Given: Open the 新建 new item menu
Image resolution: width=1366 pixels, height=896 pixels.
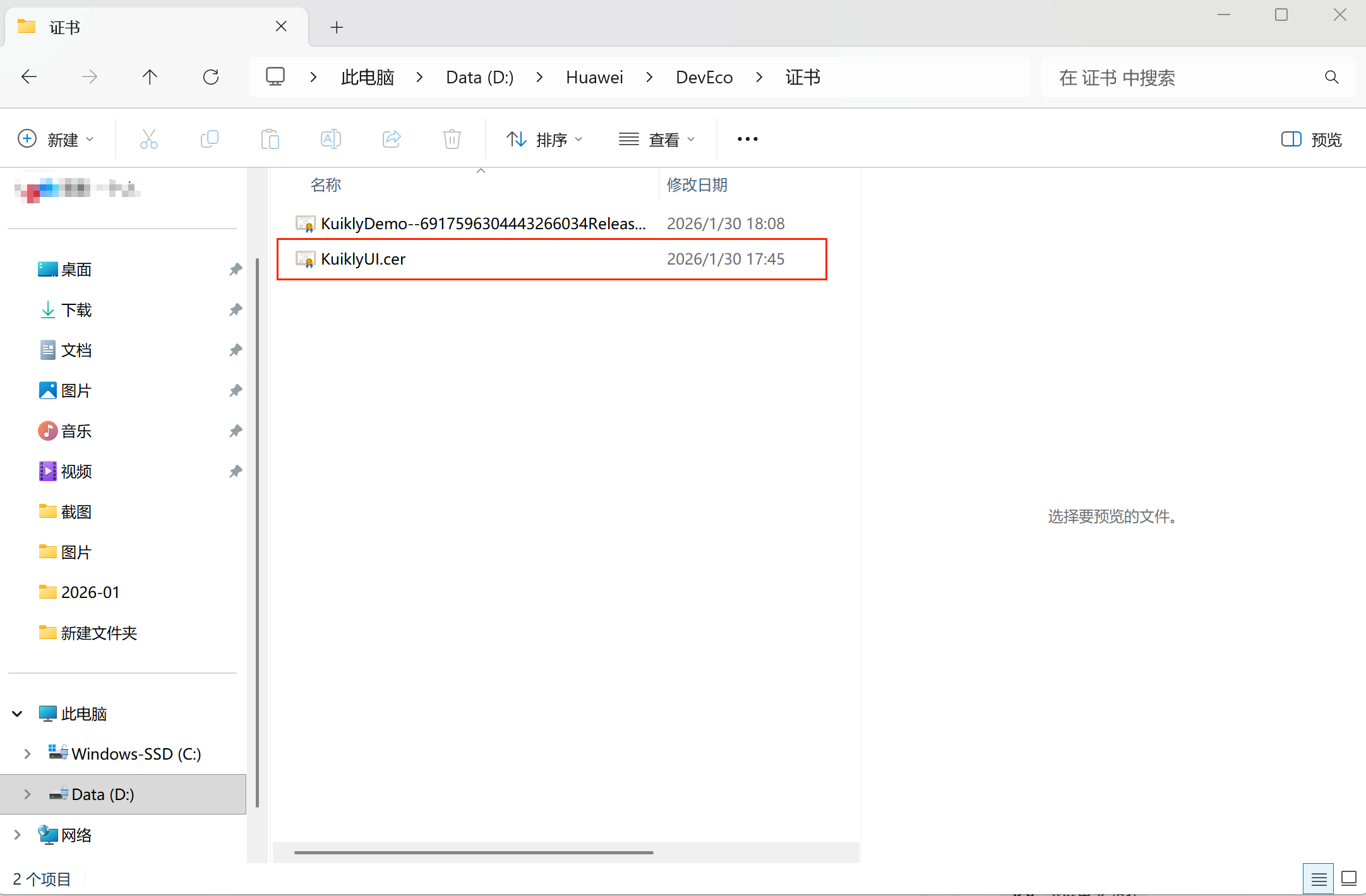Looking at the screenshot, I should coord(56,140).
